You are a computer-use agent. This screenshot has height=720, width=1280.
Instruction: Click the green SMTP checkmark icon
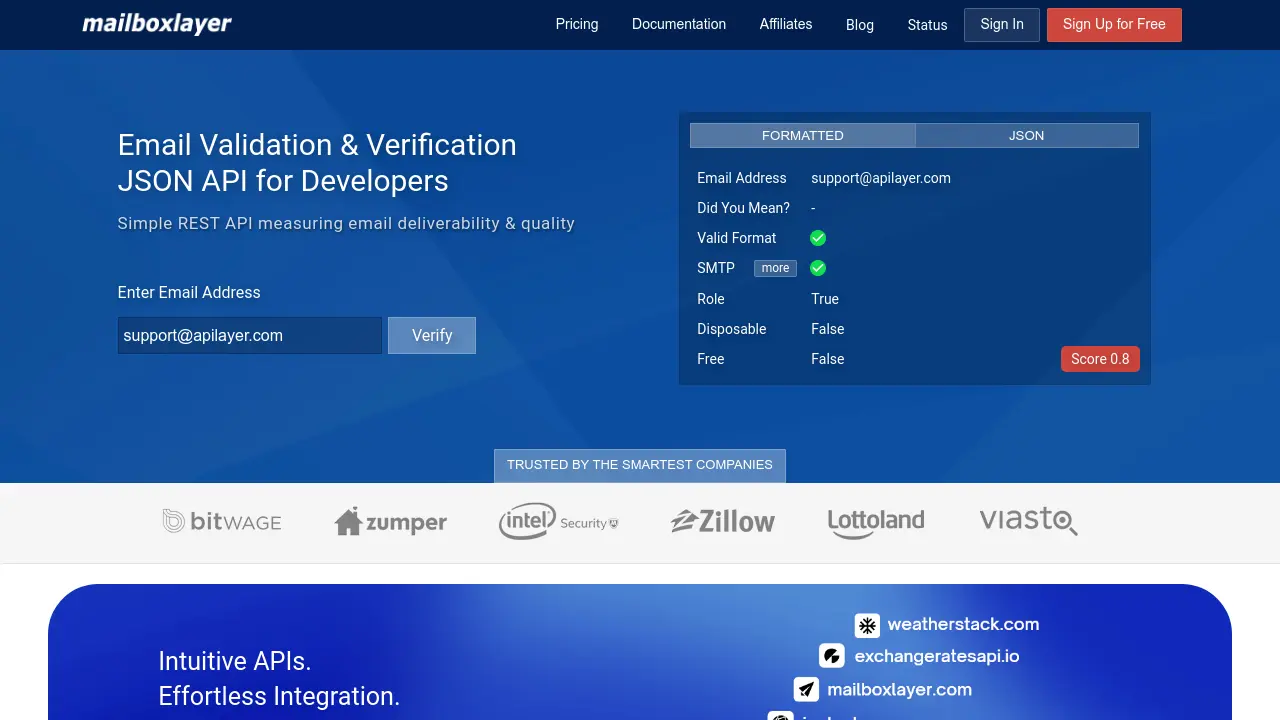[818, 268]
